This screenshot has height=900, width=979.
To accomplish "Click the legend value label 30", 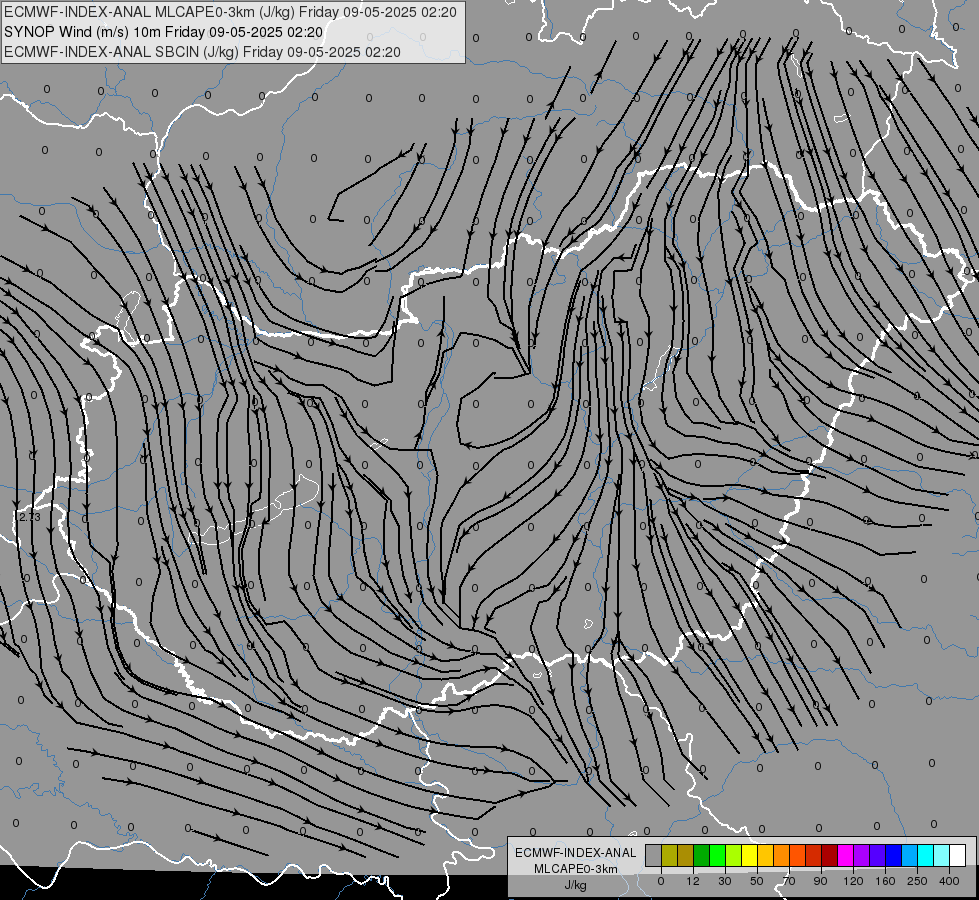I will coord(725,881).
